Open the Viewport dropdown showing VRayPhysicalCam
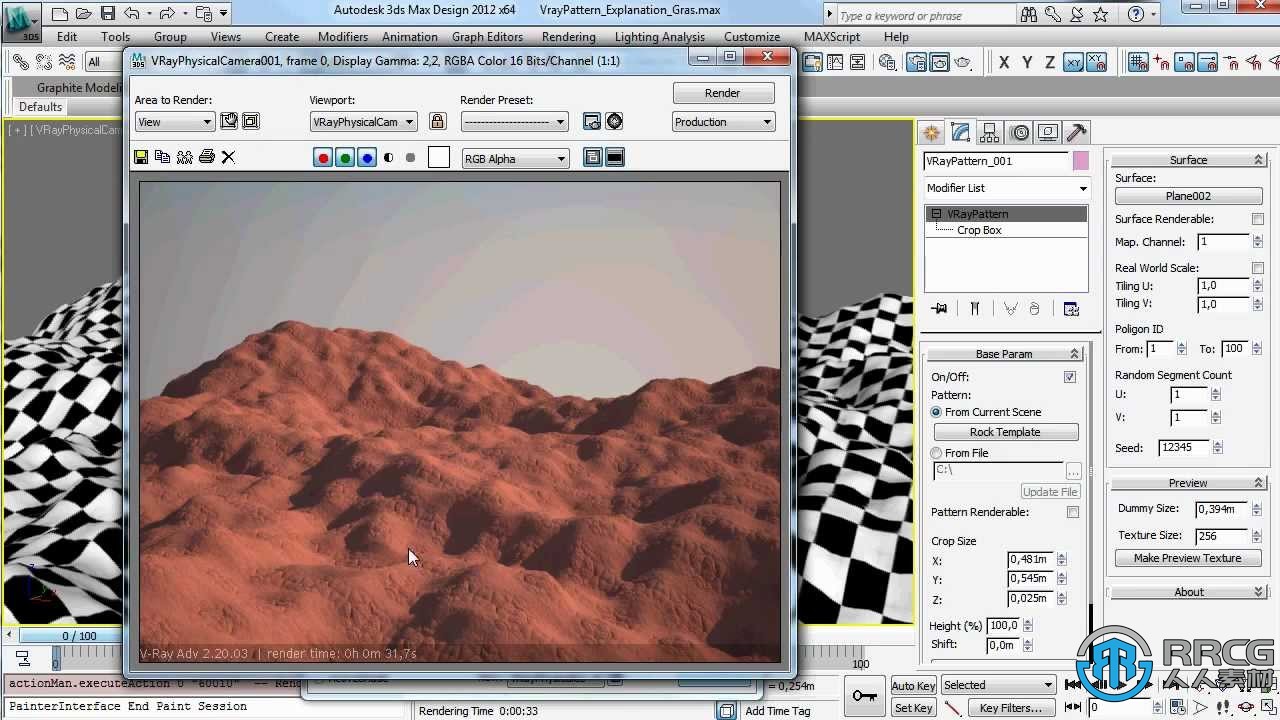 click(x=363, y=122)
